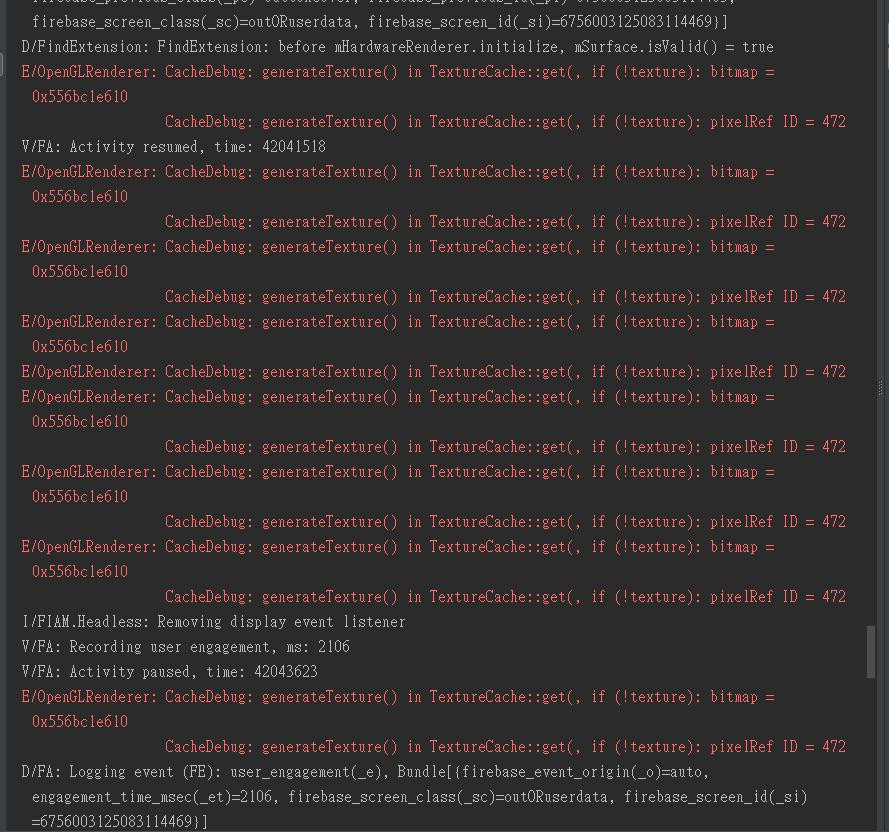Viewport: 889px width, 832px height.
Task: Select the 0x556bc1e610 address line after Activity paused
Action: (x=80, y=722)
